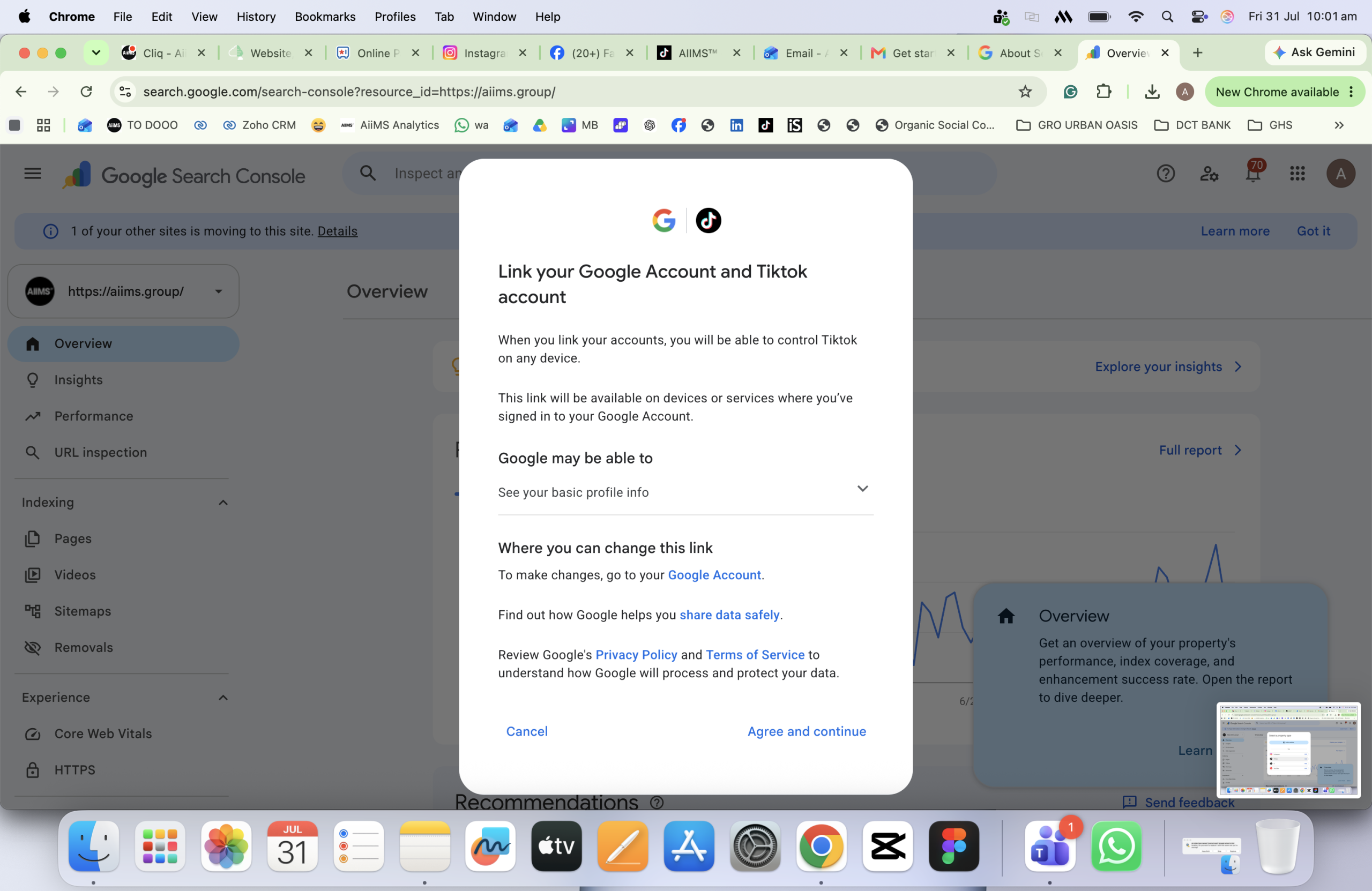Click Learn more in the banner
Screen dimensions: 1372x891
click(1235, 231)
